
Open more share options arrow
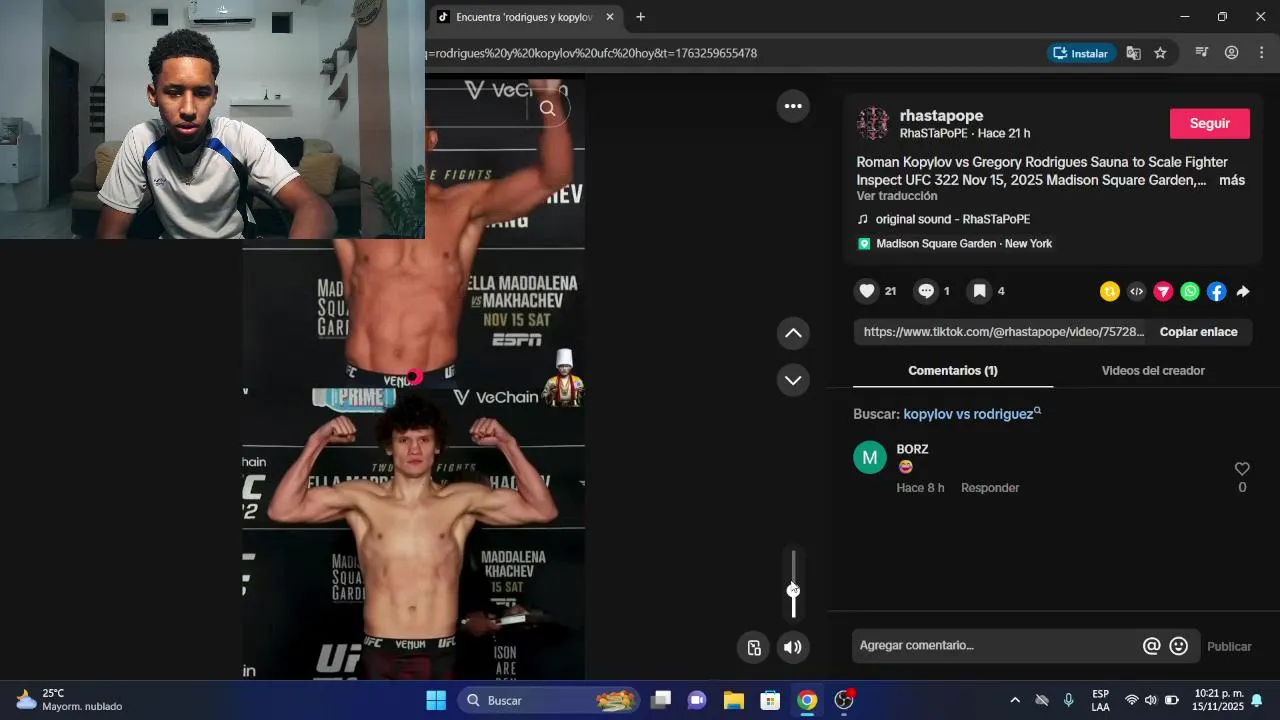(1243, 292)
